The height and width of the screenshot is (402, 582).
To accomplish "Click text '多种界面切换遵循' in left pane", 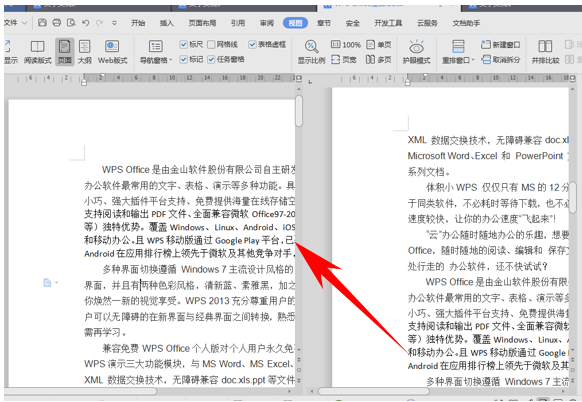I will point(140,269).
